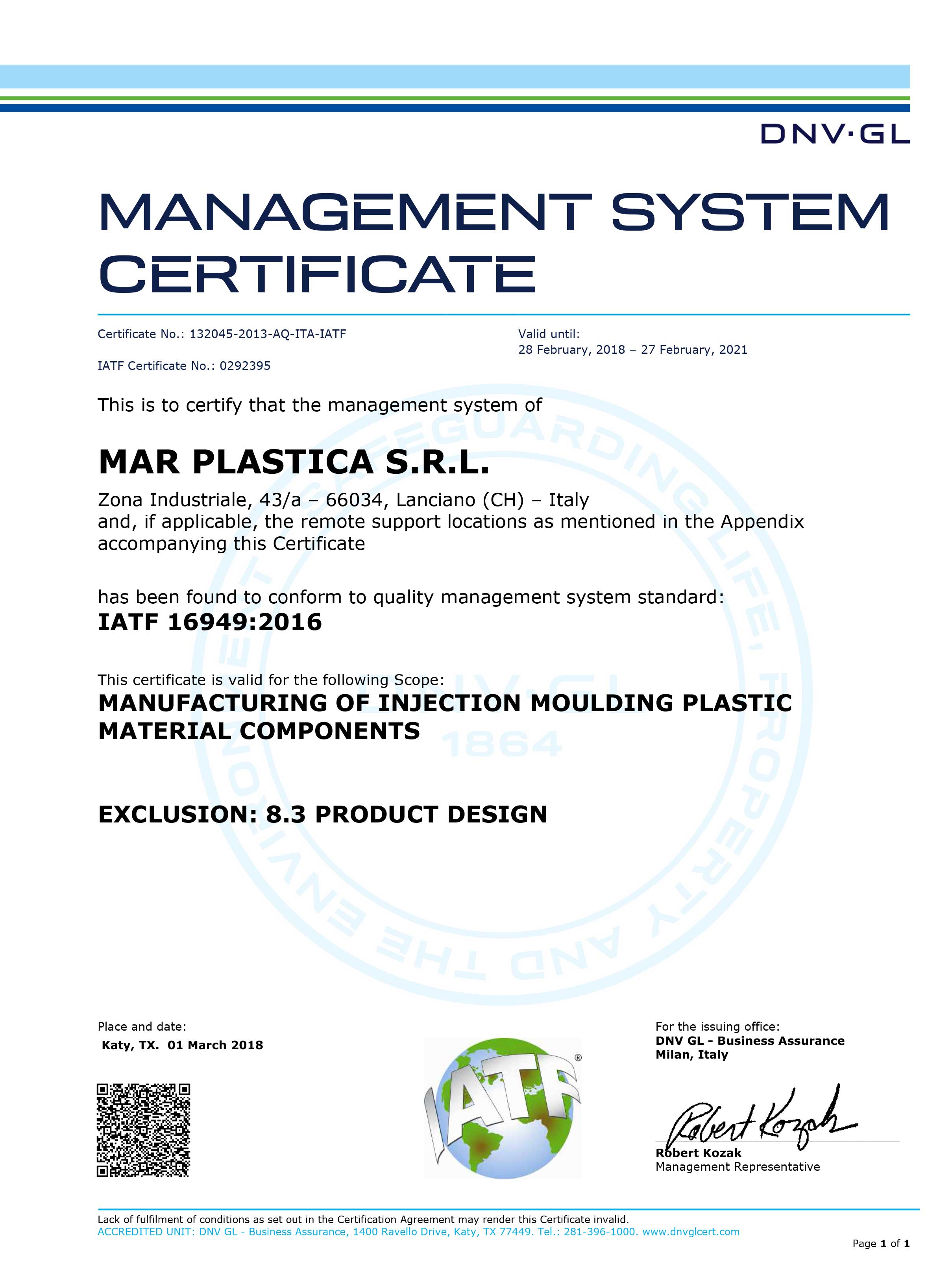Select certificate number 132045-2013-AQ-ITA-IATF

[268, 334]
